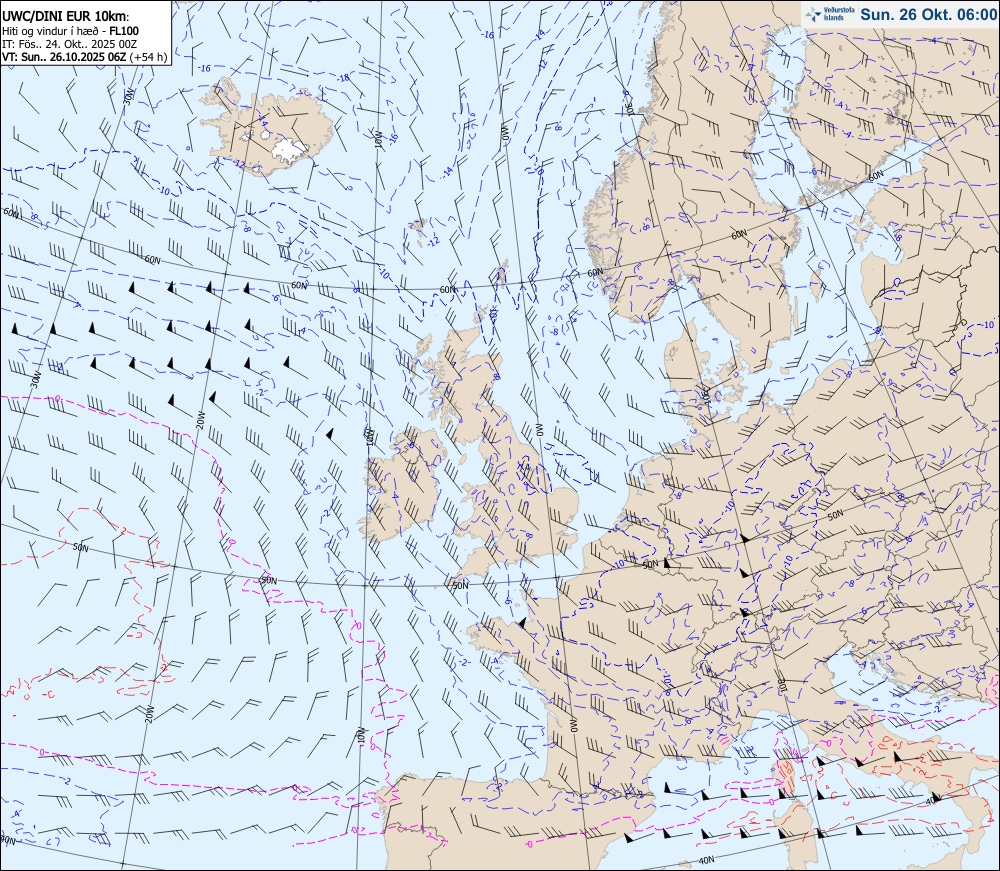Select the 'Hiti og vindur í hæð - FL100' line
The image size is (1000, 871).
click(x=70, y=31)
